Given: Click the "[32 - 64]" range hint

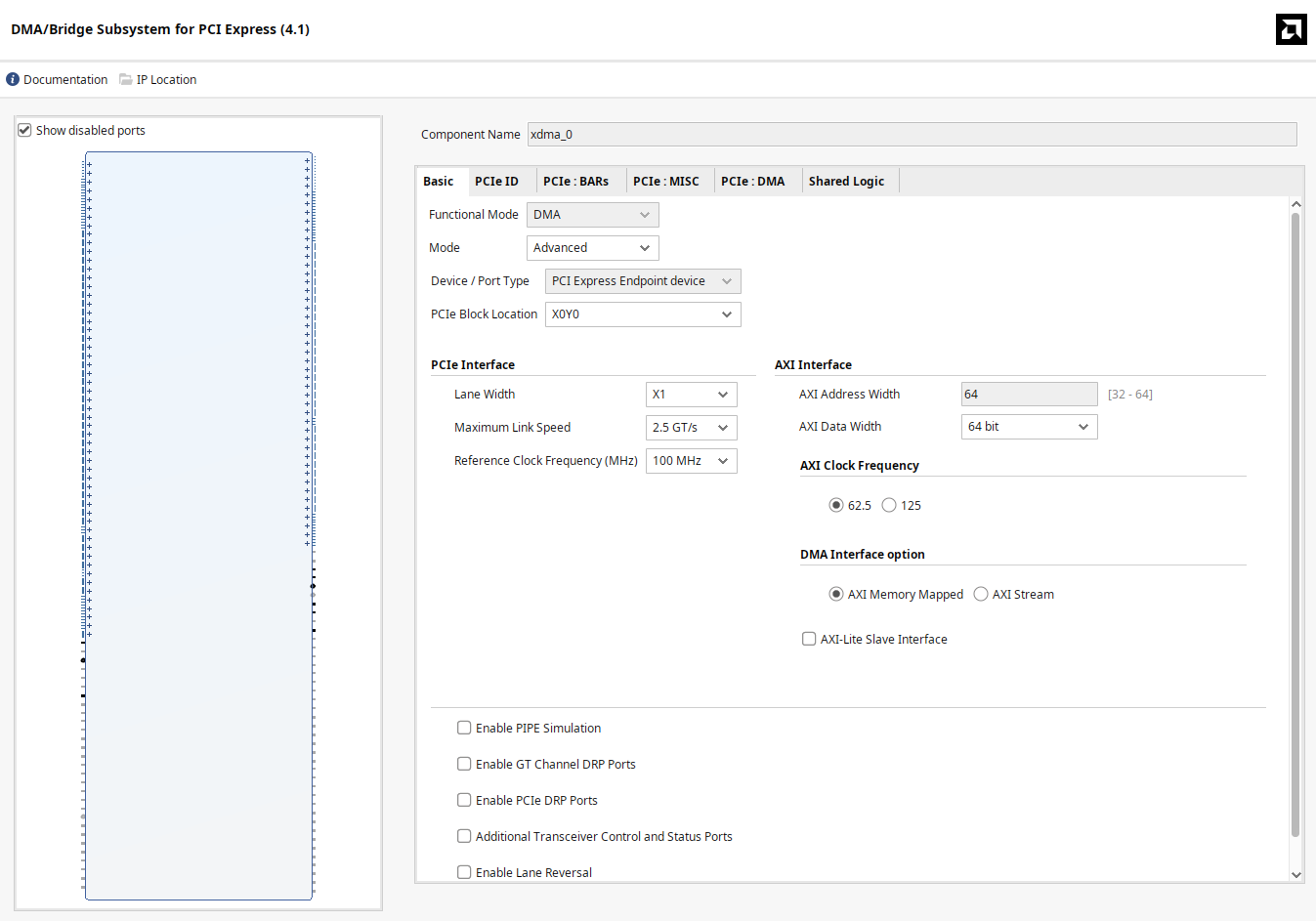Looking at the screenshot, I should [1130, 395].
